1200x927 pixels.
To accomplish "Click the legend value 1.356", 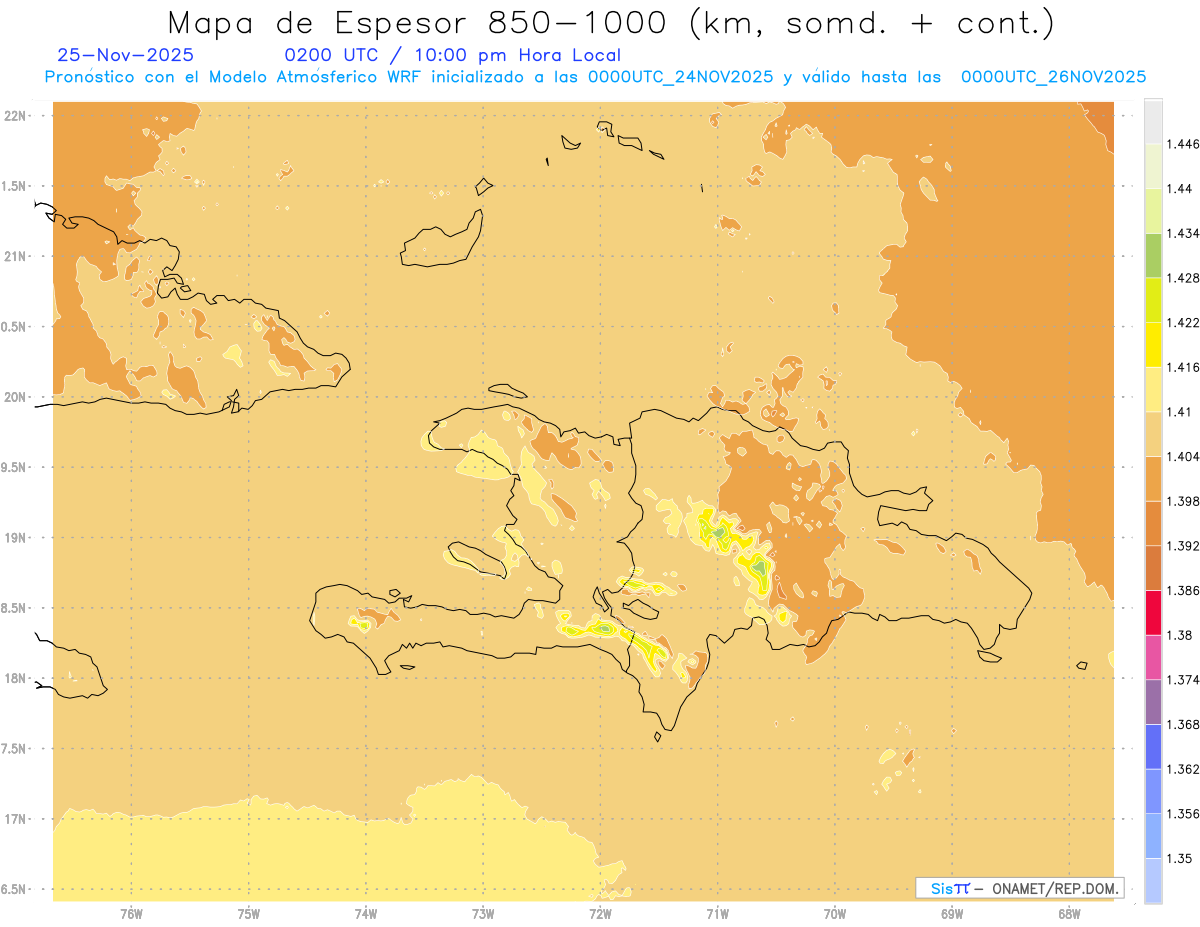I will pyautogui.click(x=1183, y=814).
